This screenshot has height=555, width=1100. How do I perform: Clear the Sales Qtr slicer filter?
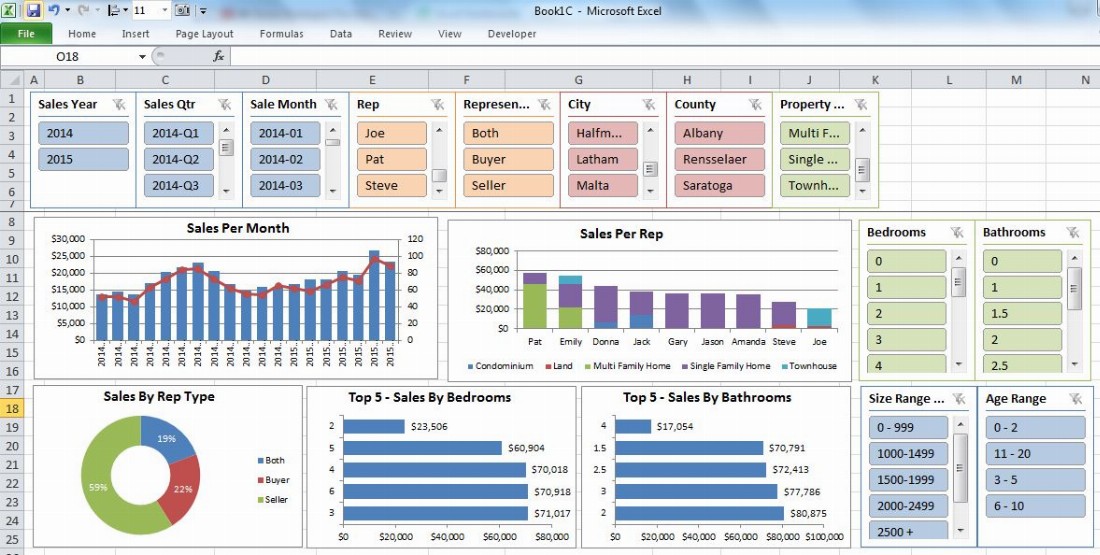224,105
